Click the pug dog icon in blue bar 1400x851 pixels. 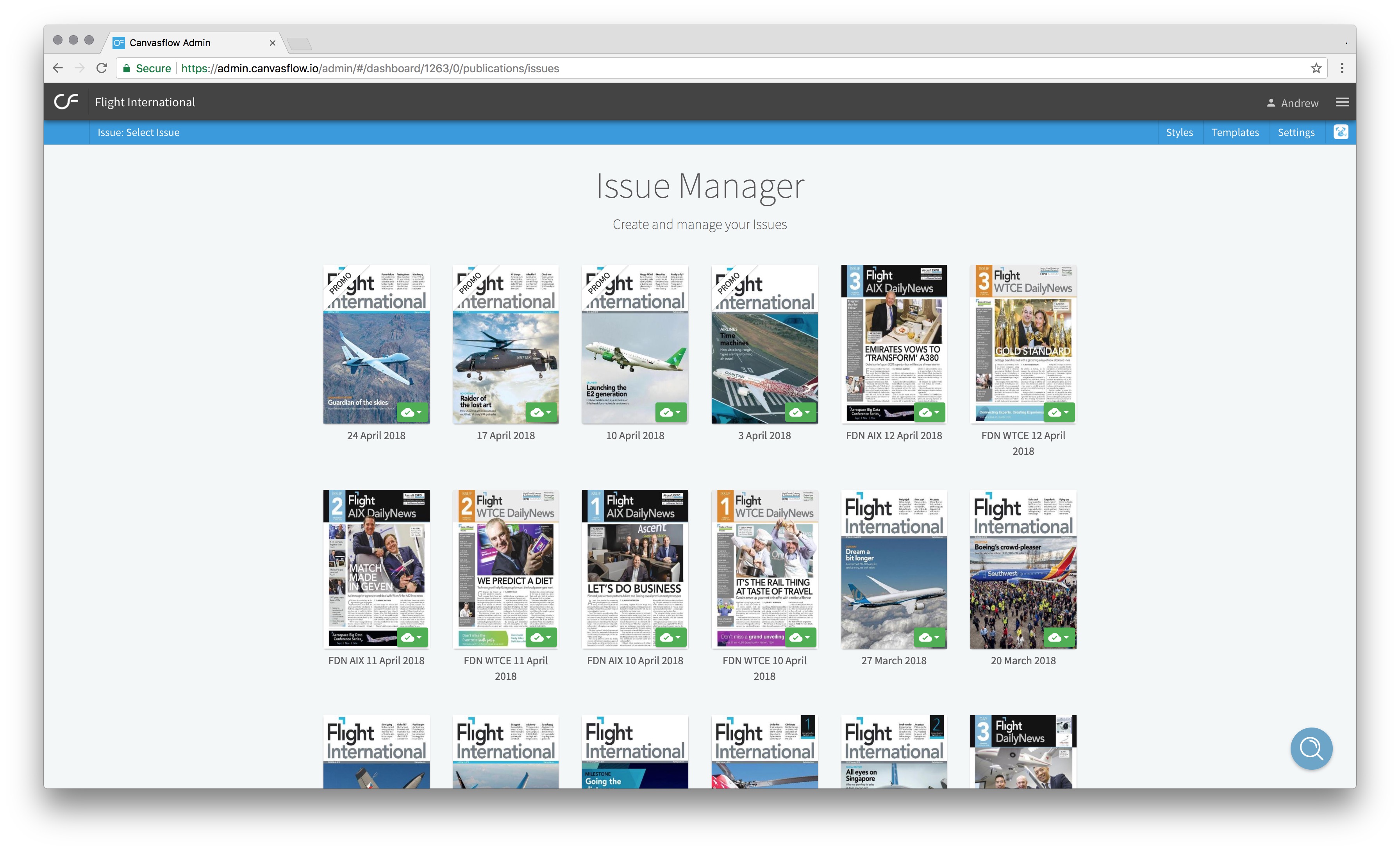[1340, 132]
